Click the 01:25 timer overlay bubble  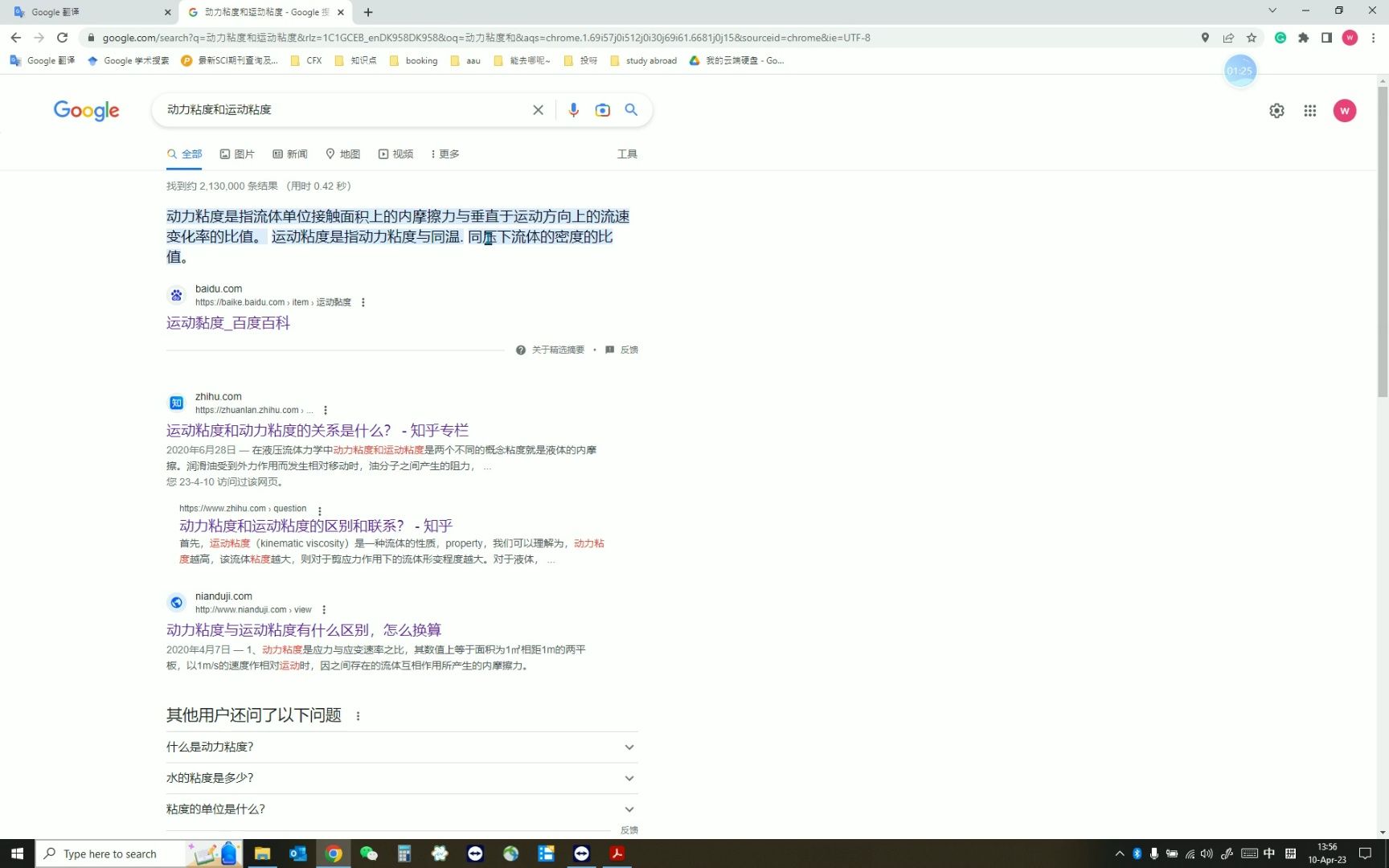[1239, 71]
